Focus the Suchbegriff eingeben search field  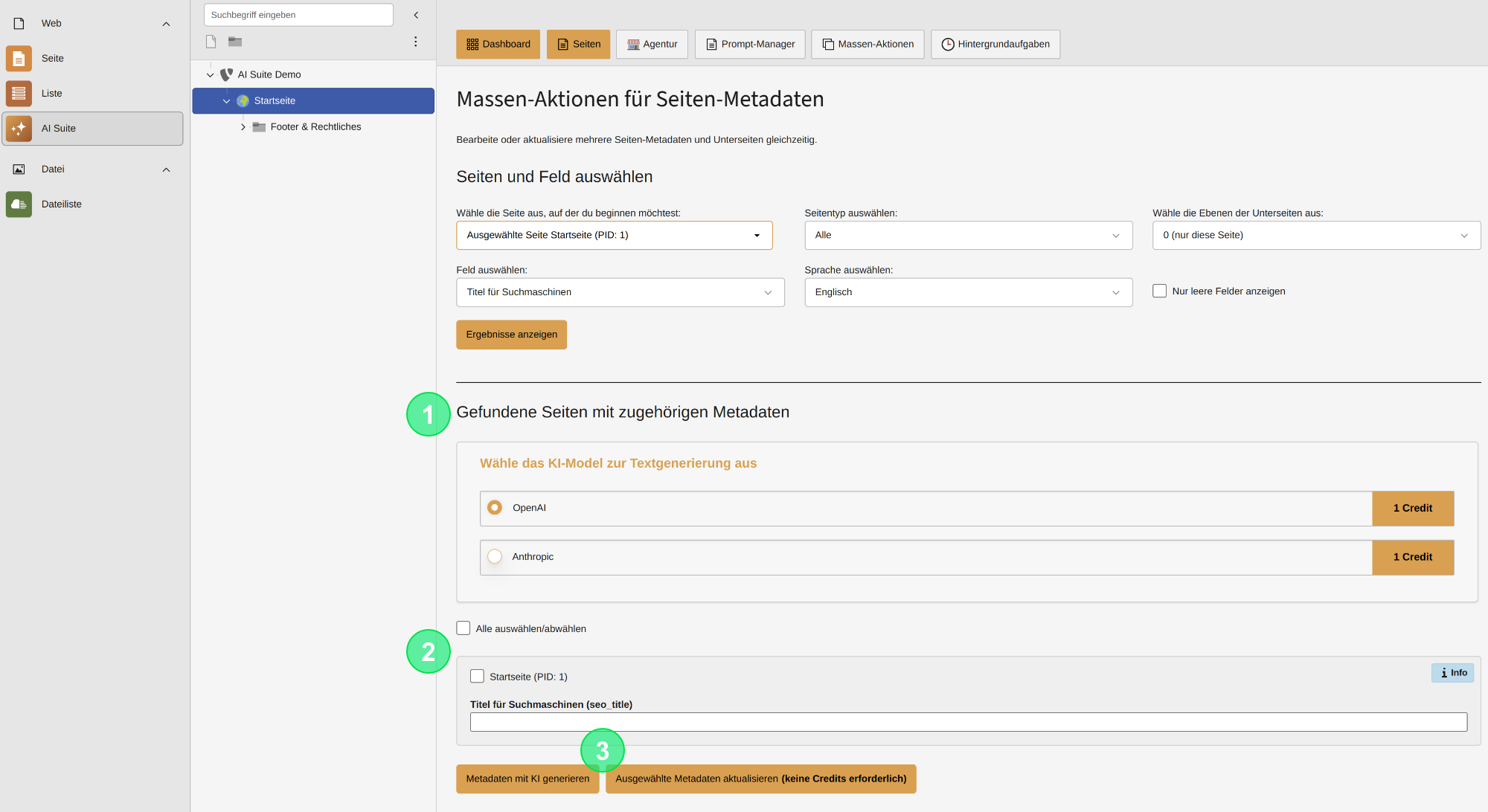pyautogui.click(x=298, y=15)
